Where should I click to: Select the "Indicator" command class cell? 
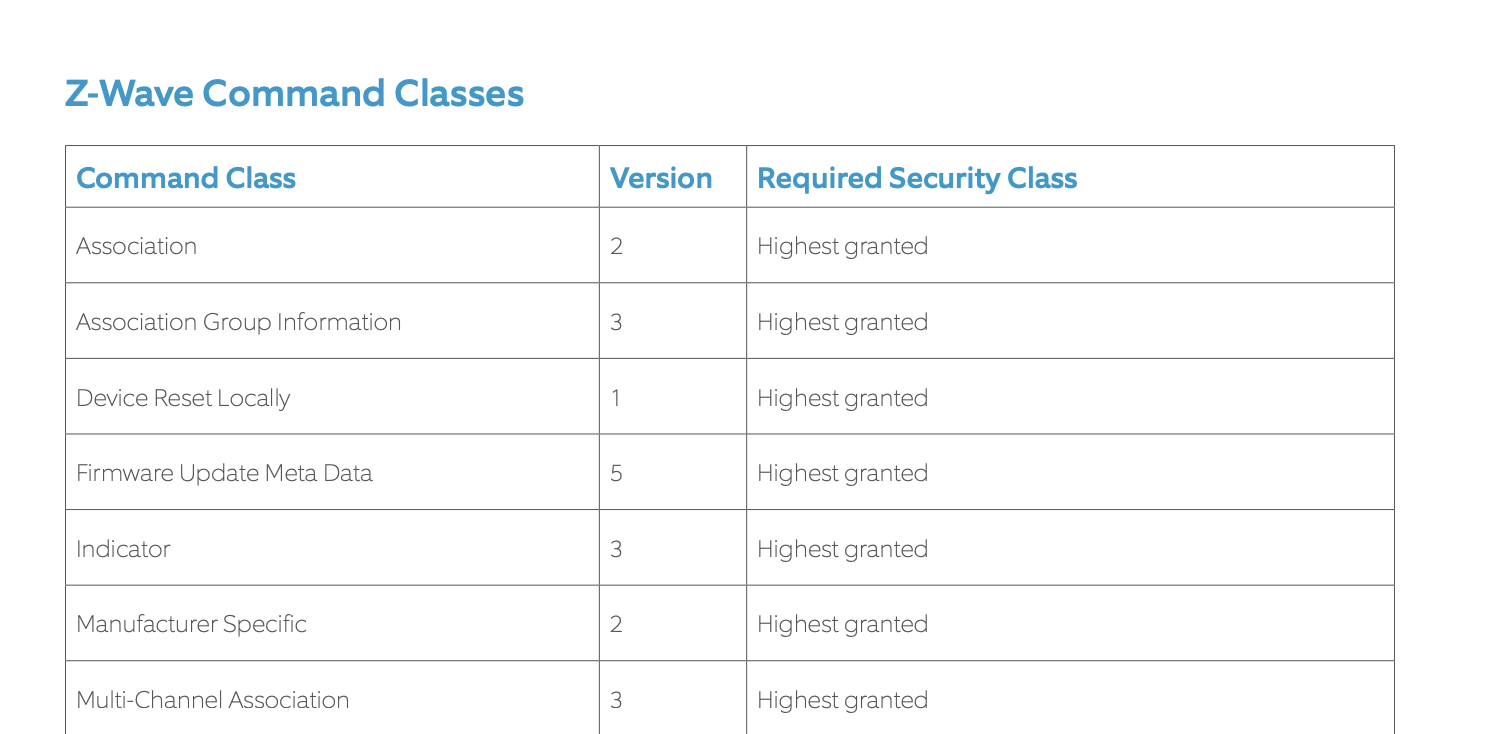pos(124,549)
